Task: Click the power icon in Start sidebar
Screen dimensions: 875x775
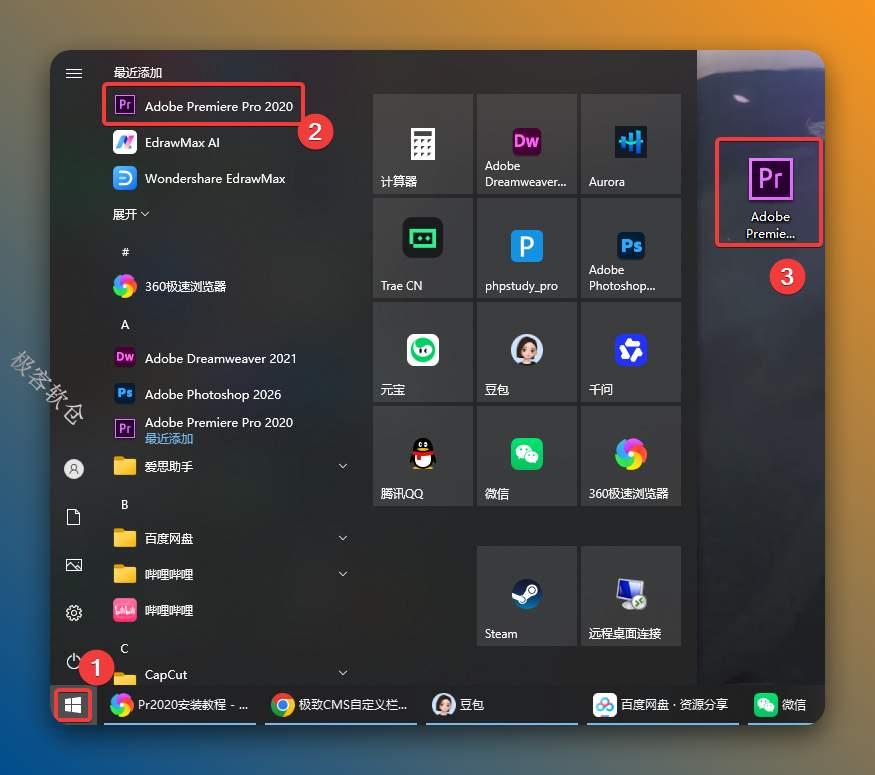Action: [73, 661]
